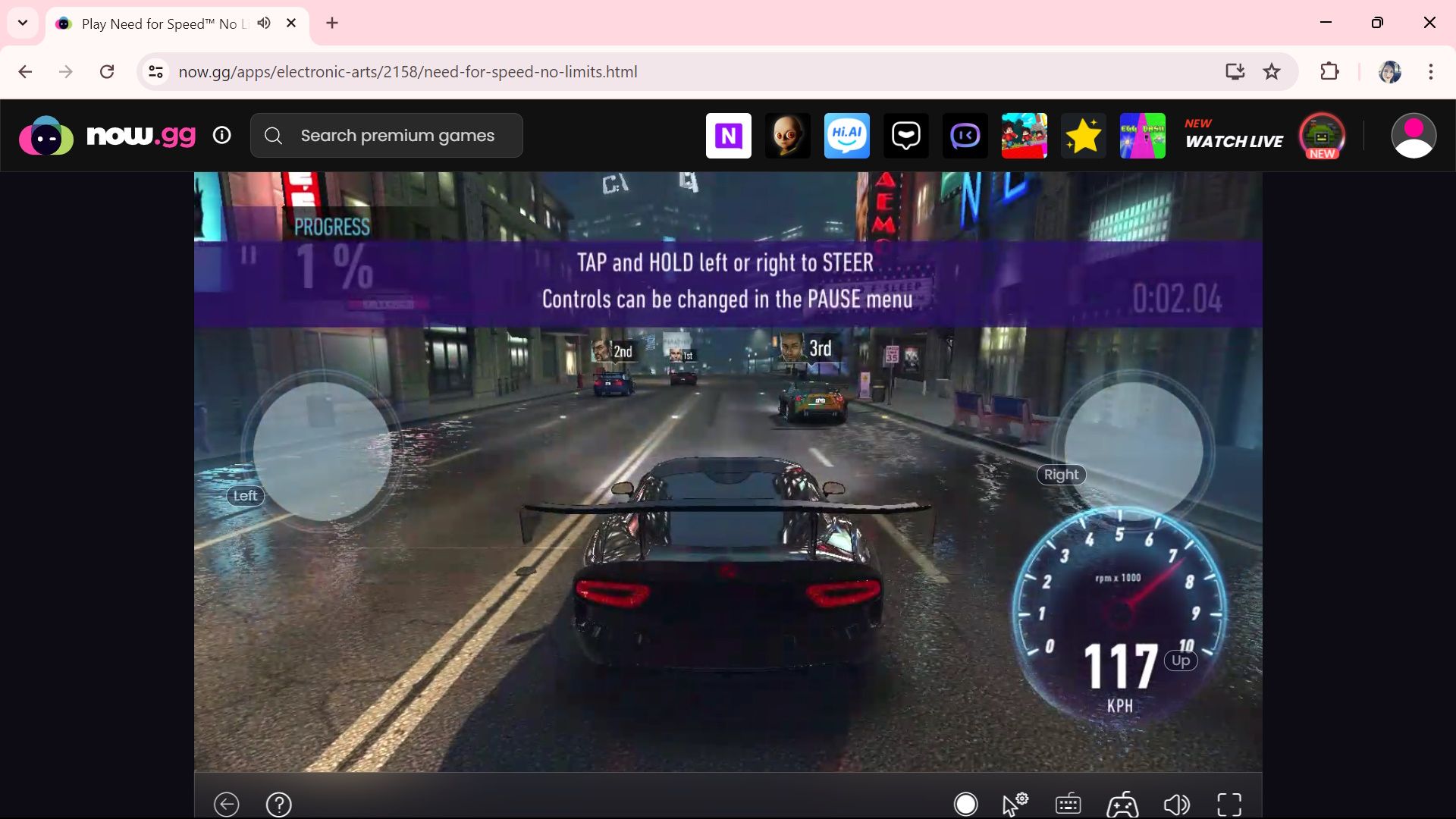Open the now.gg home logo
Viewport: 1456px width, 819px height.
pos(107,136)
